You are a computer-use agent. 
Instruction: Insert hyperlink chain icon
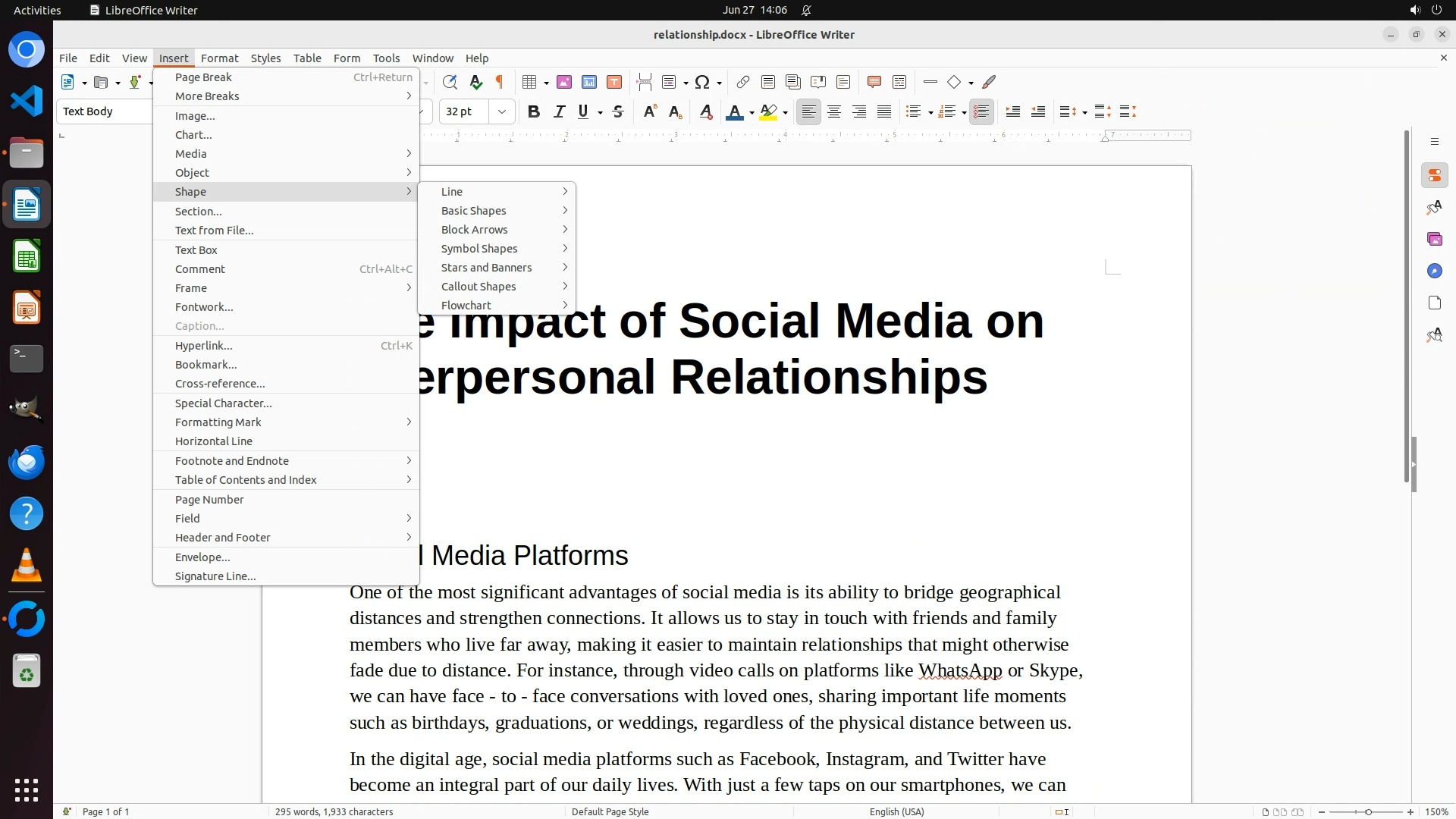click(x=743, y=82)
